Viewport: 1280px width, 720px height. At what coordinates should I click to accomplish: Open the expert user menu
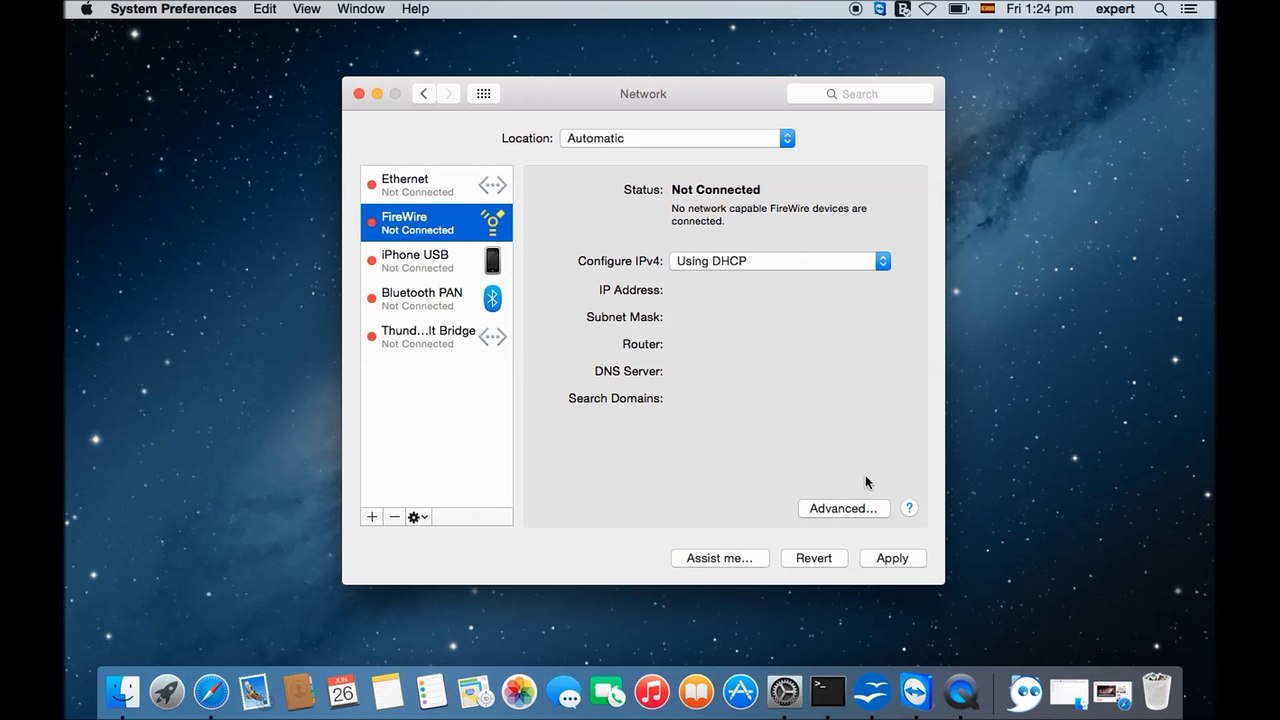pyautogui.click(x=1115, y=9)
